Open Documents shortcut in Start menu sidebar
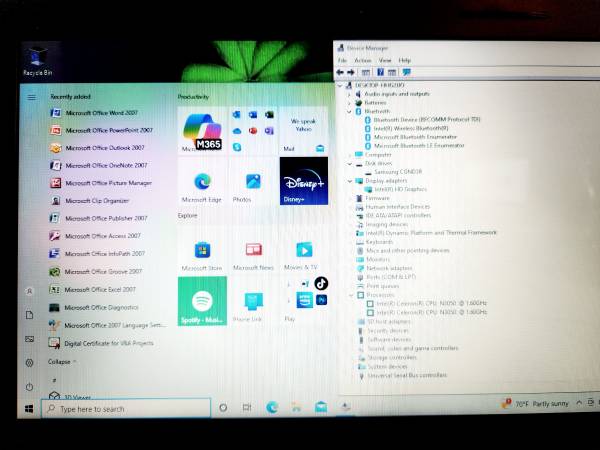The image size is (600, 450). [x=29, y=315]
